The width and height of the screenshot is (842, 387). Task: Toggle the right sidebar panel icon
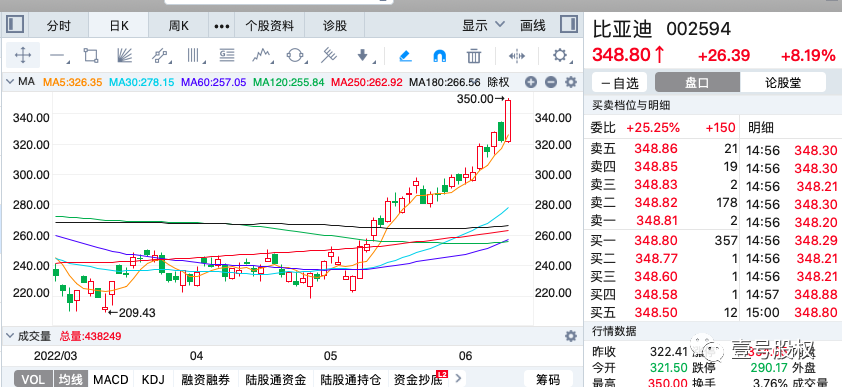569,25
